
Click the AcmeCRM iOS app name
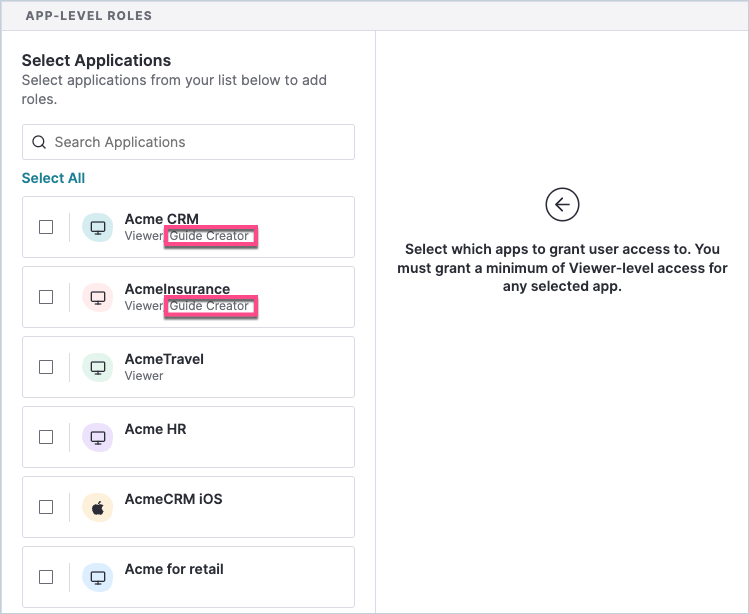(173, 499)
